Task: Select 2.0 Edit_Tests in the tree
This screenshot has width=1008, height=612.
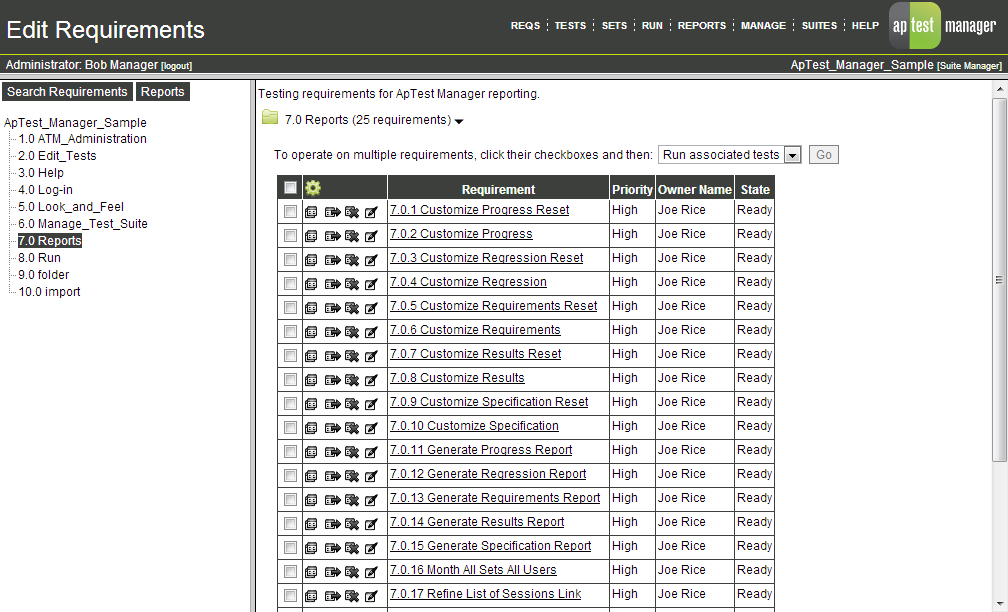Action: 57,156
